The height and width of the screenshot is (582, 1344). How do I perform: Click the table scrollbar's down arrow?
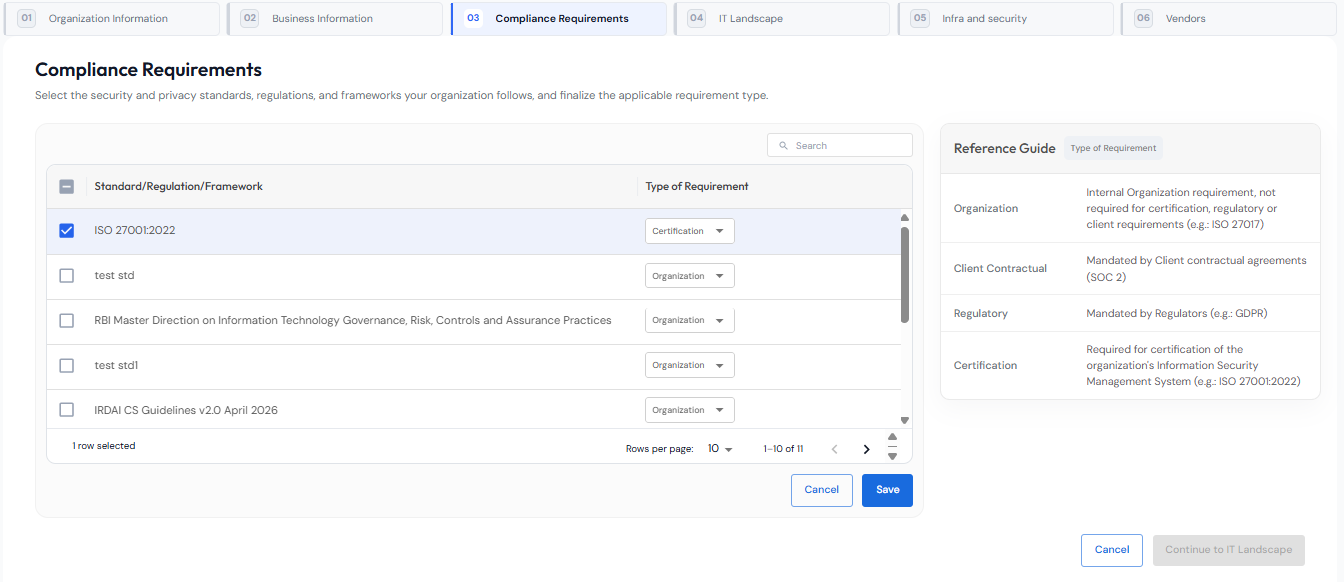point(905,421)
